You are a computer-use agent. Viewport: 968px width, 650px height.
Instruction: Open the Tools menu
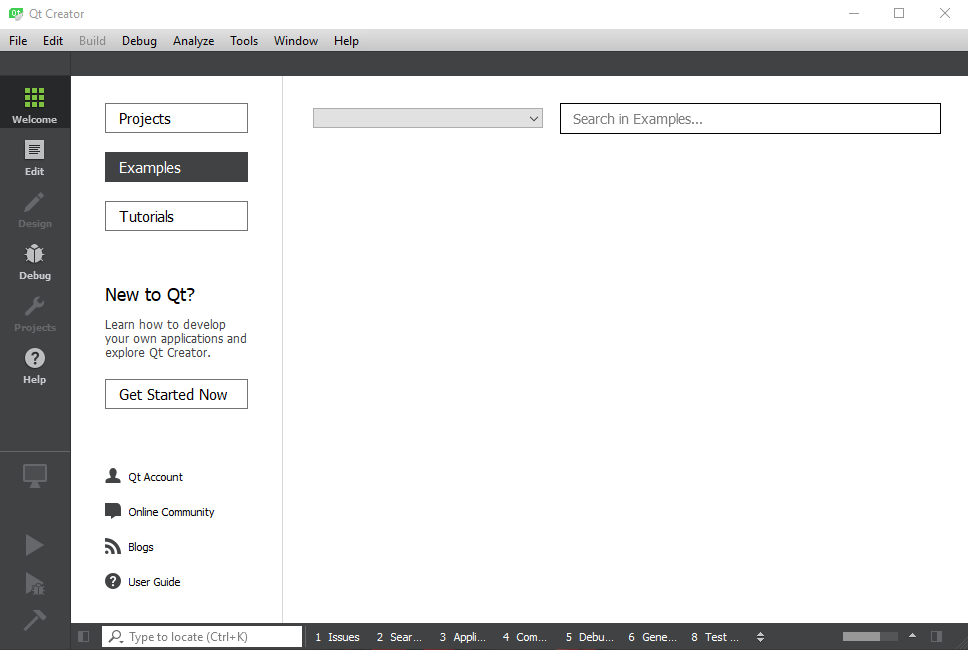[x=244, y=41]
